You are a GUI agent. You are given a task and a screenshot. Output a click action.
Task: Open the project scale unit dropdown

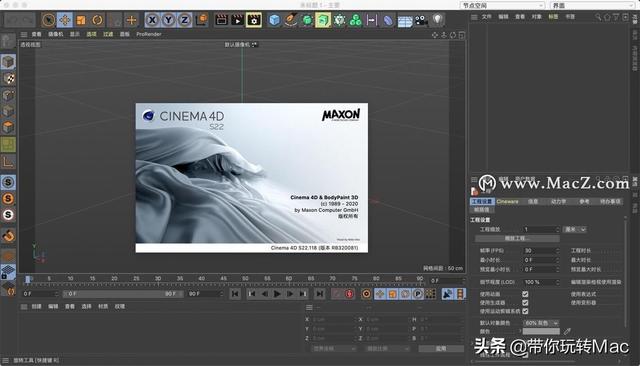[x=575, y=229]
